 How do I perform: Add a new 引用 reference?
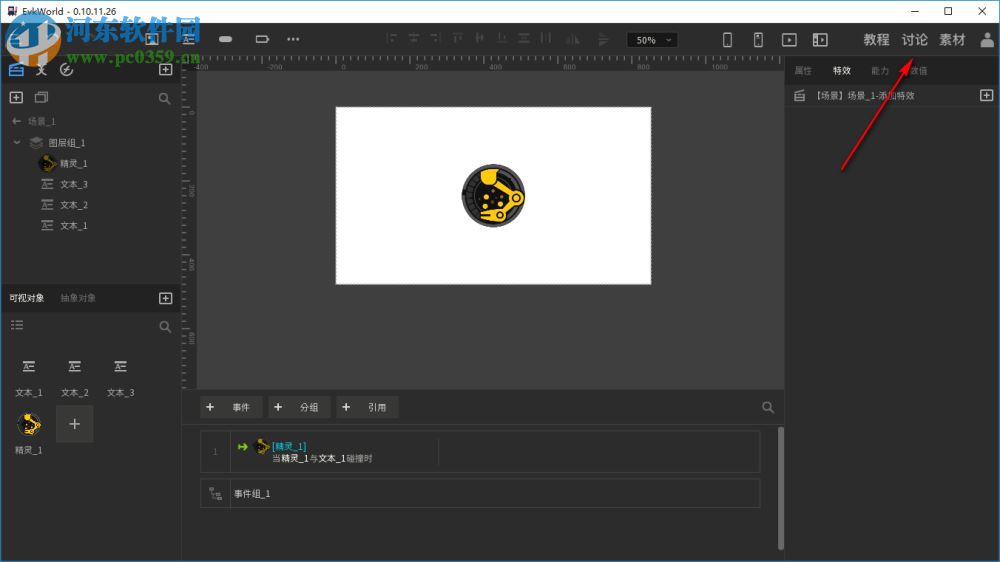click(x=367, y=407)
